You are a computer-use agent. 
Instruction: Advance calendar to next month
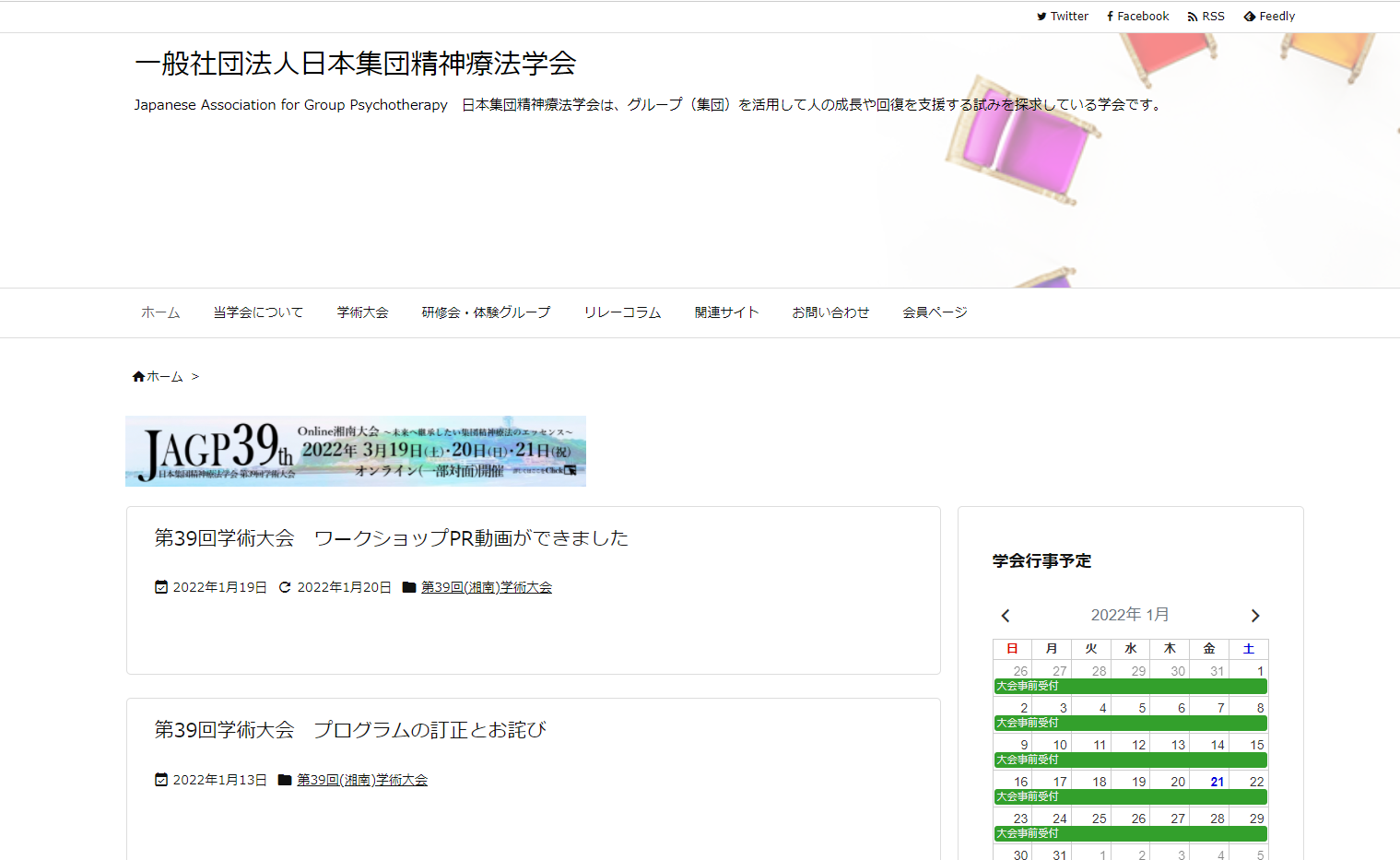click(x=1254, y=616)
